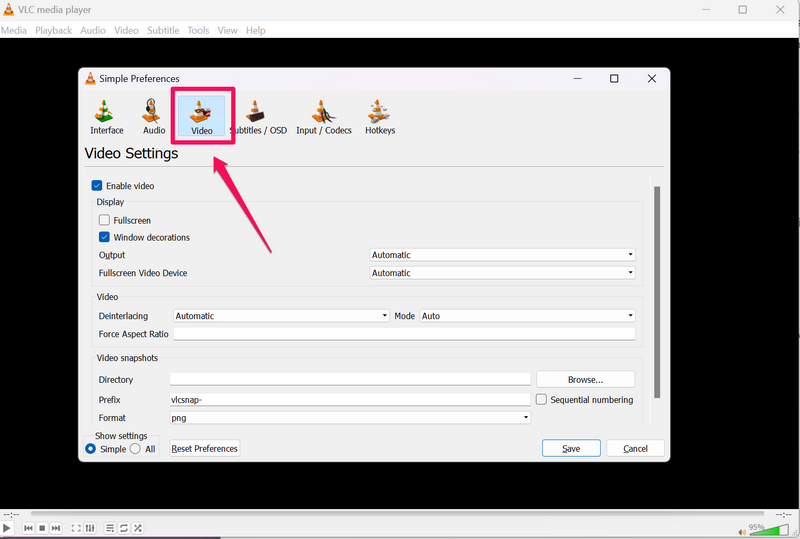800x539 pixels.
Task: Click Reset Preferences
Action: click(x=205, y=448)
